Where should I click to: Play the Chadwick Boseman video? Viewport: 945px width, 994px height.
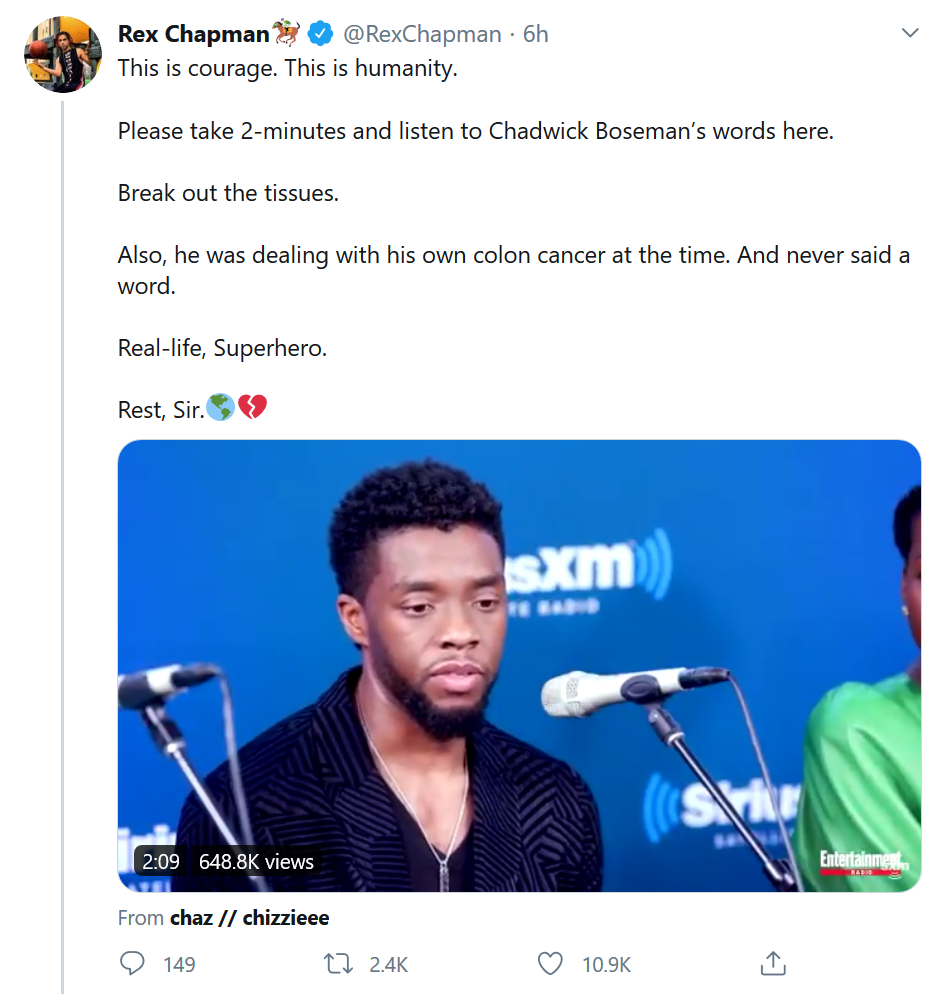pyautogui.click(x=519, y=665)
